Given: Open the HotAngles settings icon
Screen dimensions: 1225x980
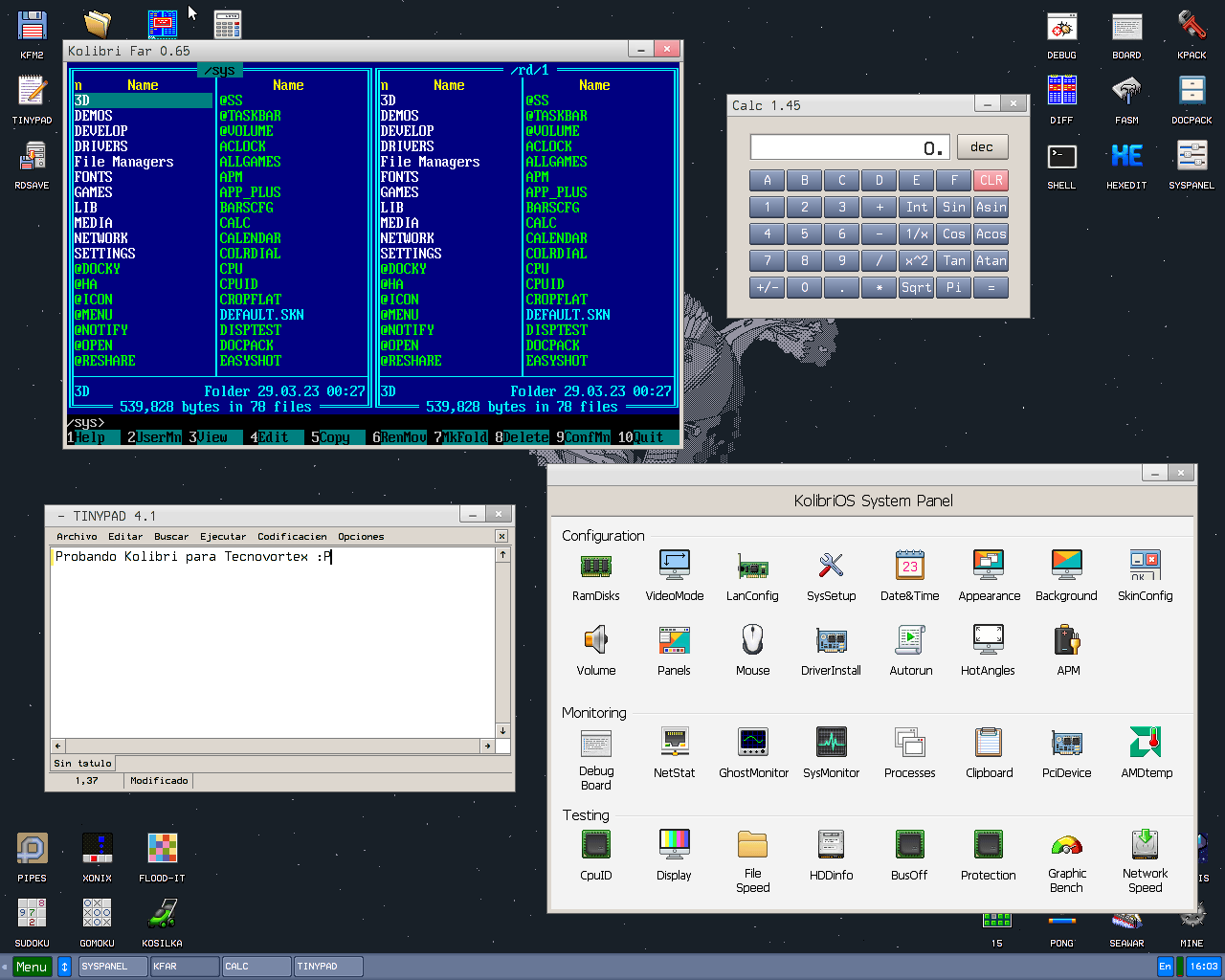Looking at the screenshot, I should tap(988, 640).
